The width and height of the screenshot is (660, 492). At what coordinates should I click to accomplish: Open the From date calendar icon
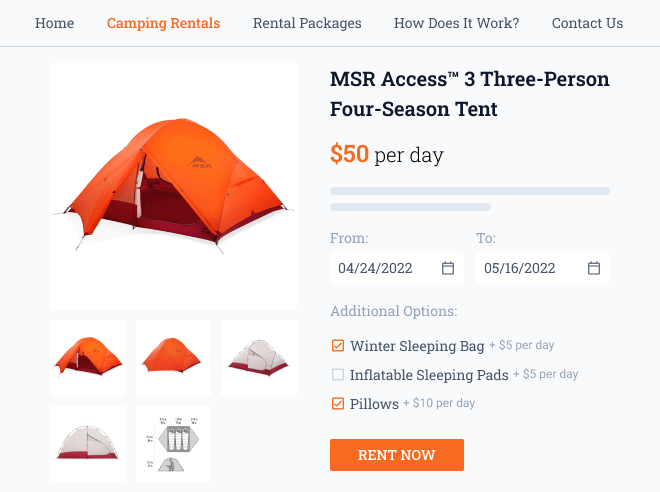point(448,268)
